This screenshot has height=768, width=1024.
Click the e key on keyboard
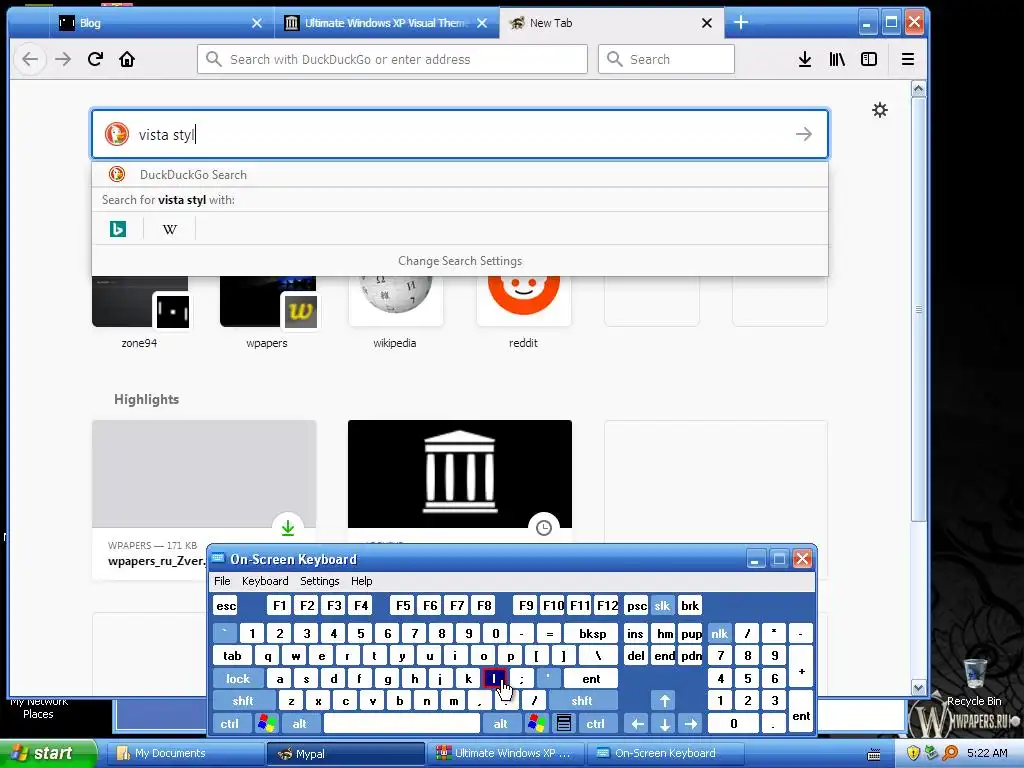pos(321,656)
